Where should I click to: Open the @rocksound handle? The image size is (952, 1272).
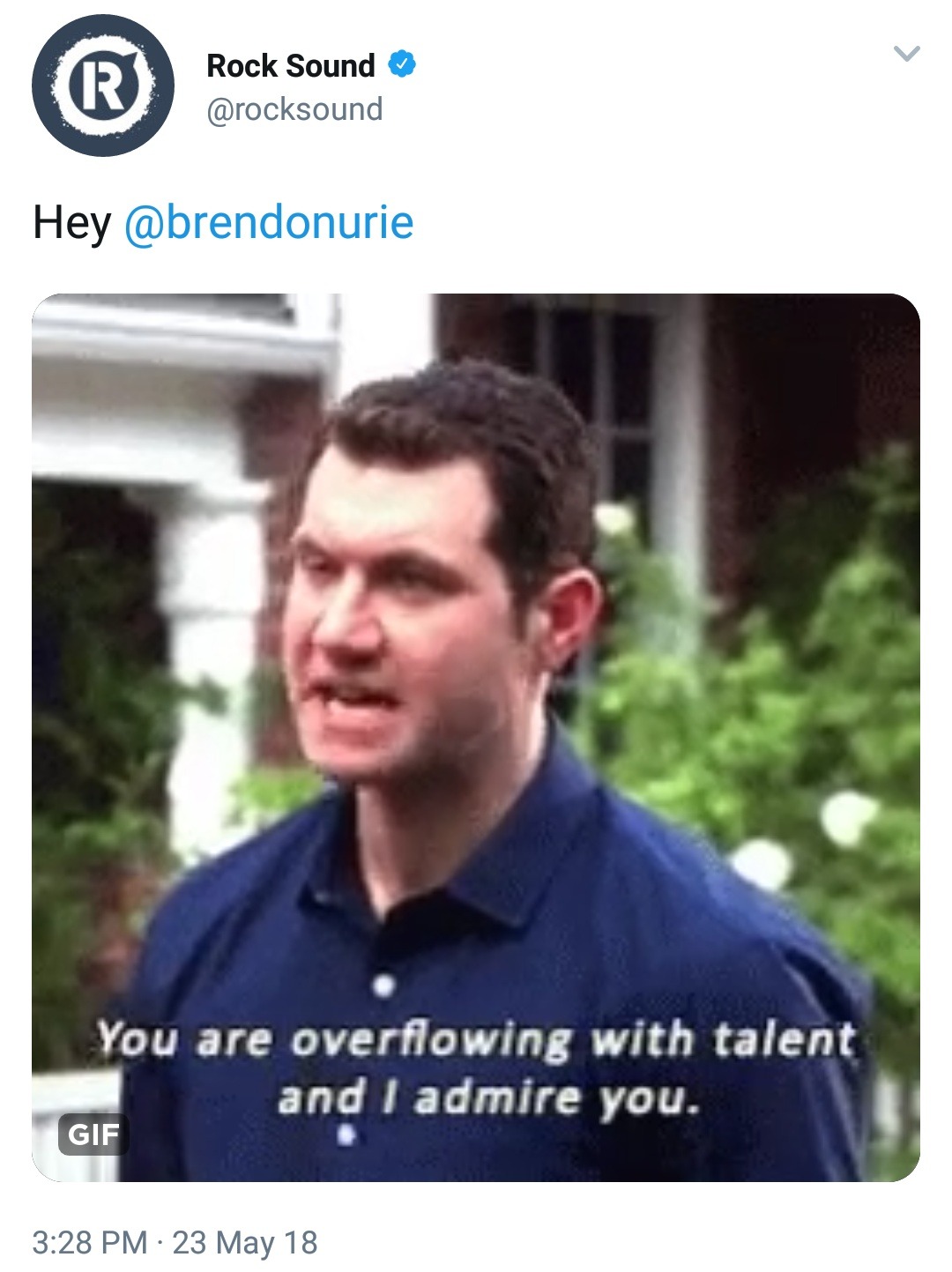294,109
